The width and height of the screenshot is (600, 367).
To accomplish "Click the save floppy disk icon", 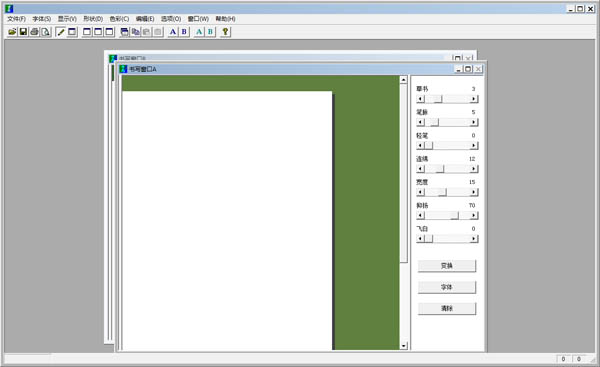I will (23, 32).
